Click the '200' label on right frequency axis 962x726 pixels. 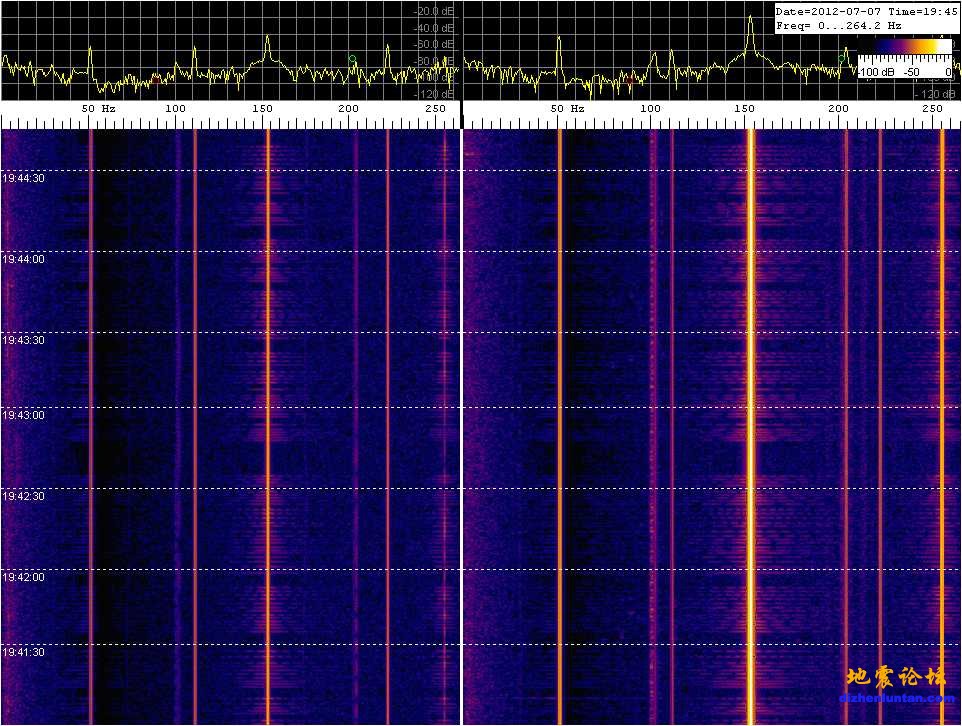839,109
